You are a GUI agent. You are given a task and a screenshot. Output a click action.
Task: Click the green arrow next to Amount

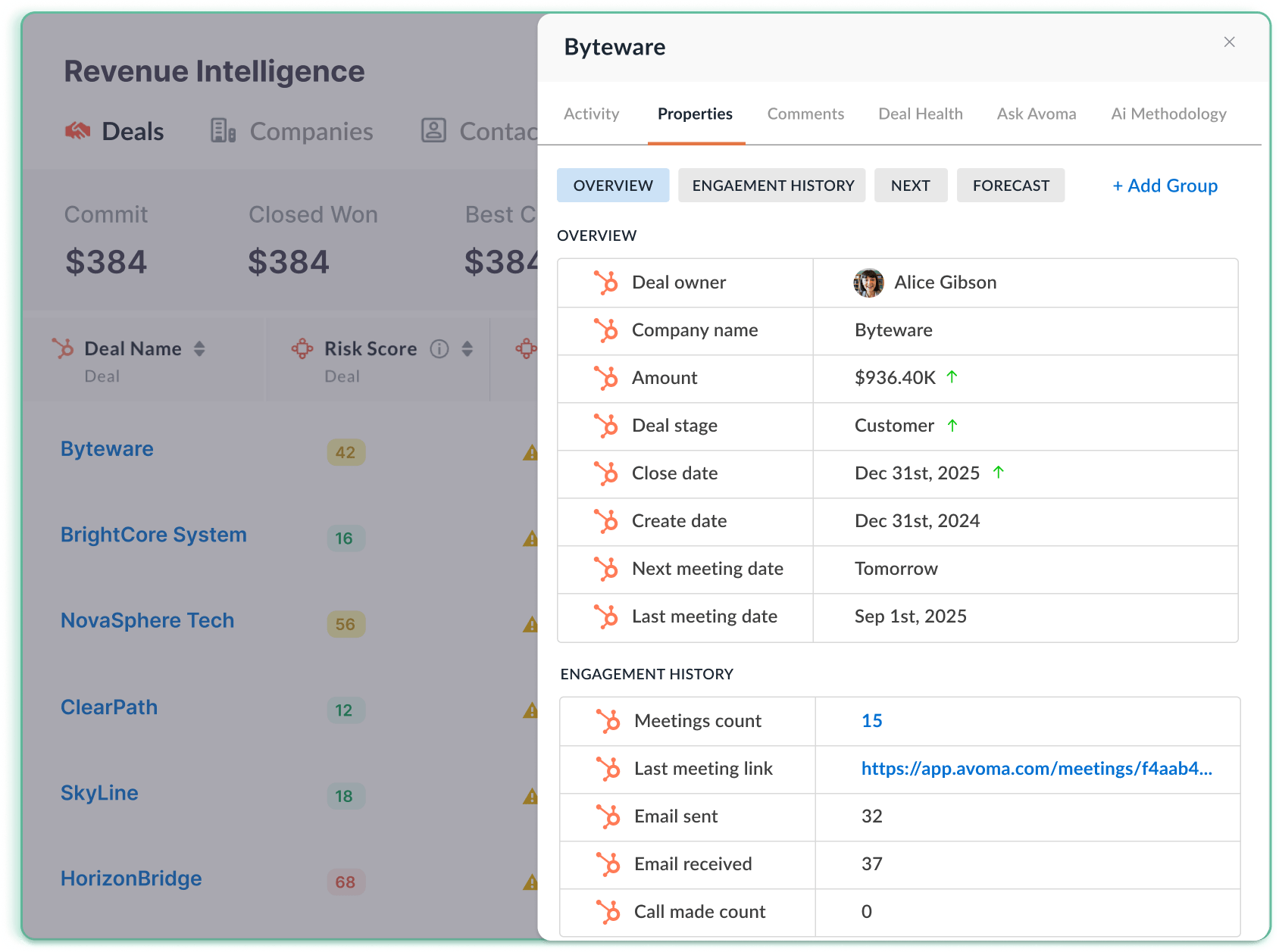pos(952,376)
